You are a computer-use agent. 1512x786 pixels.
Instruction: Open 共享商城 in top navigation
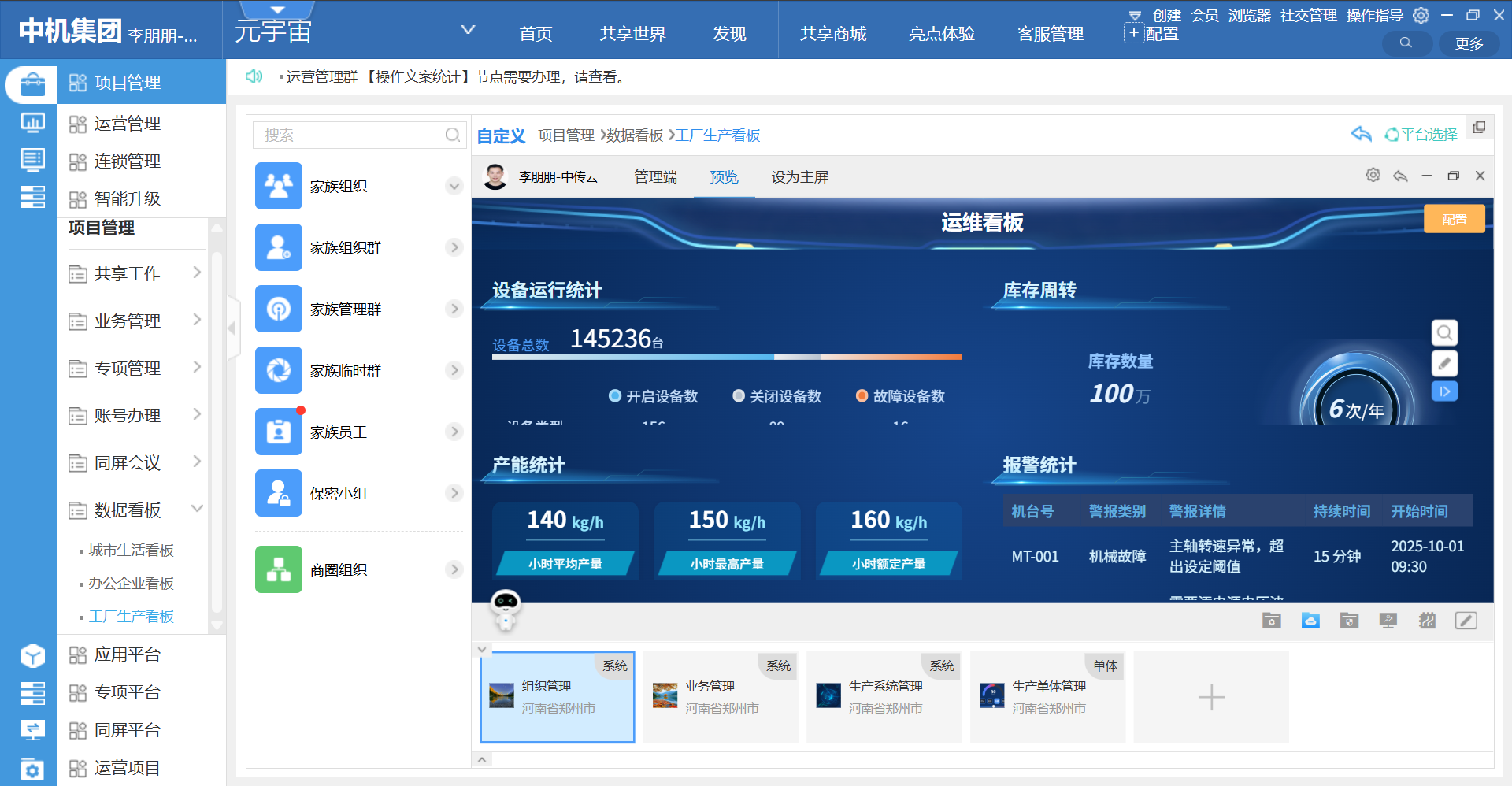point(832,34)
